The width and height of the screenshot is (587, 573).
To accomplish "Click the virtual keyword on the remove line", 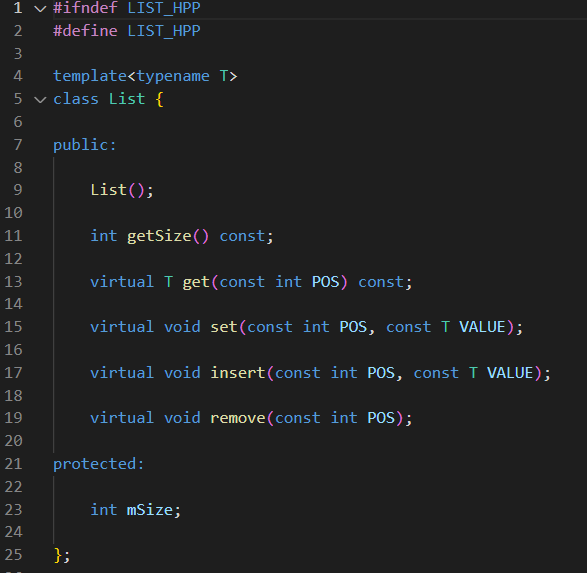I will pyautogui.click(x=122, y=418).
